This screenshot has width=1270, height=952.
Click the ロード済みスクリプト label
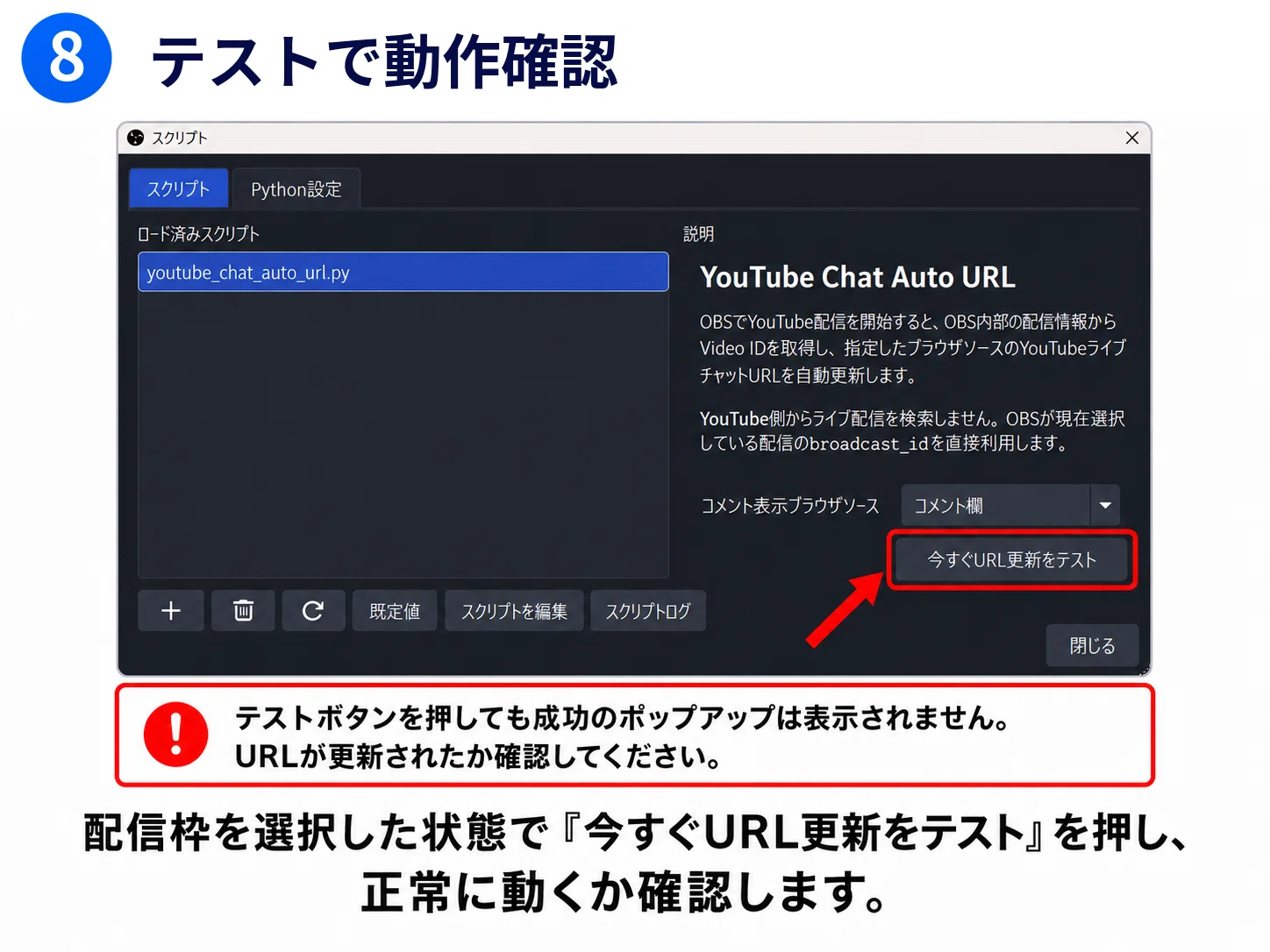pyautogui.click(x=198, y=234)
